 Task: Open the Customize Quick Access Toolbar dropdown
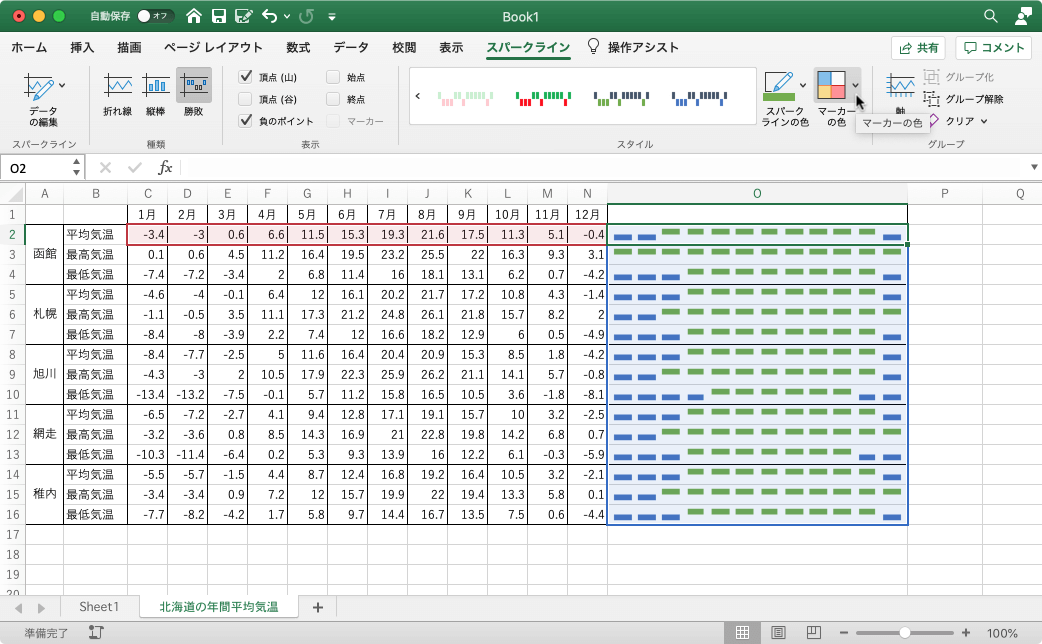click(x=332, y=17)
